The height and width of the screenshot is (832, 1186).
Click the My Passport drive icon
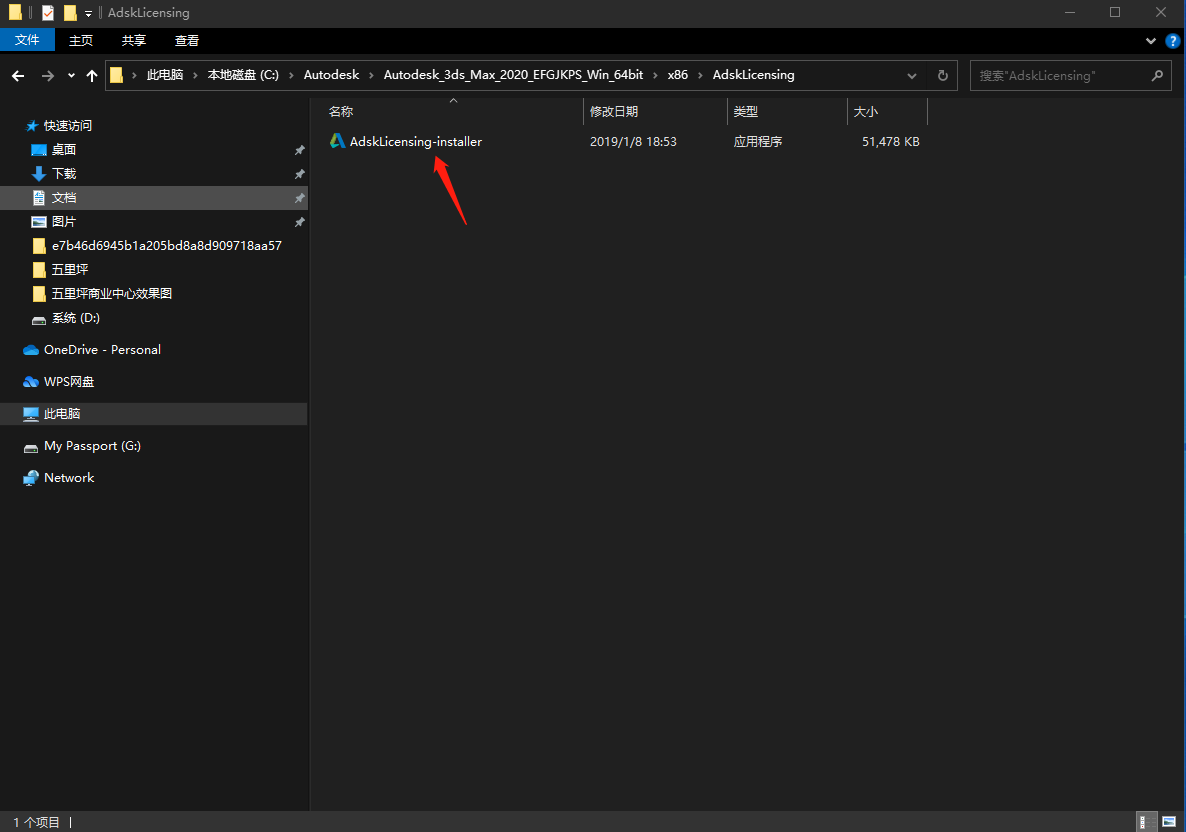pyautogui.click(x=31, y=448)
